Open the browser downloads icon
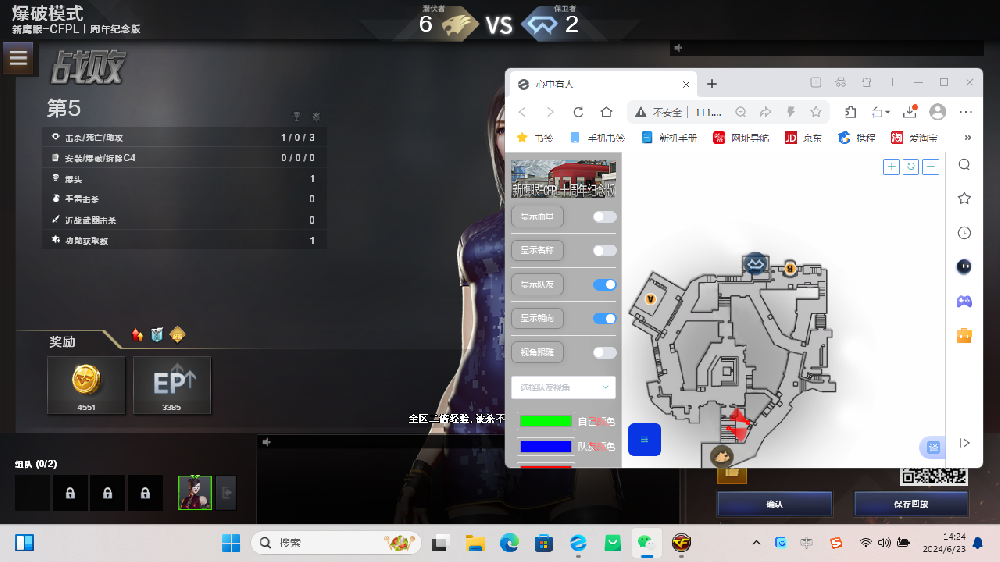 [x=909, y=112]
